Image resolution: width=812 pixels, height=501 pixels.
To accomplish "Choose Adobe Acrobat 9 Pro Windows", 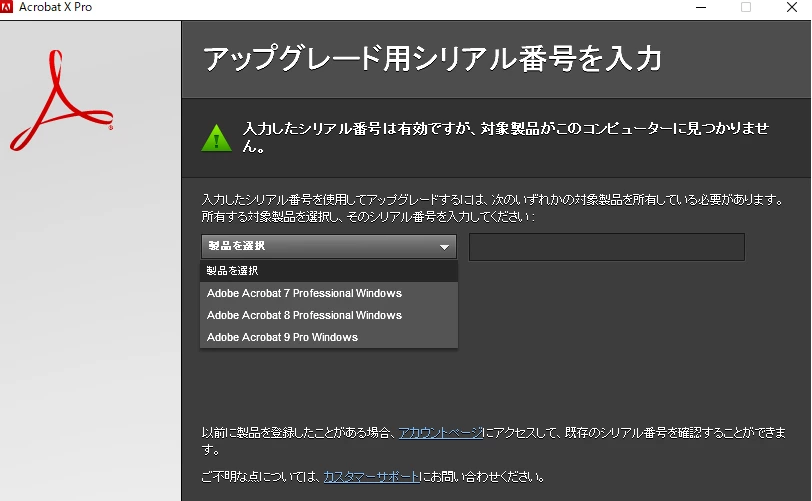I will click(329, 337).
